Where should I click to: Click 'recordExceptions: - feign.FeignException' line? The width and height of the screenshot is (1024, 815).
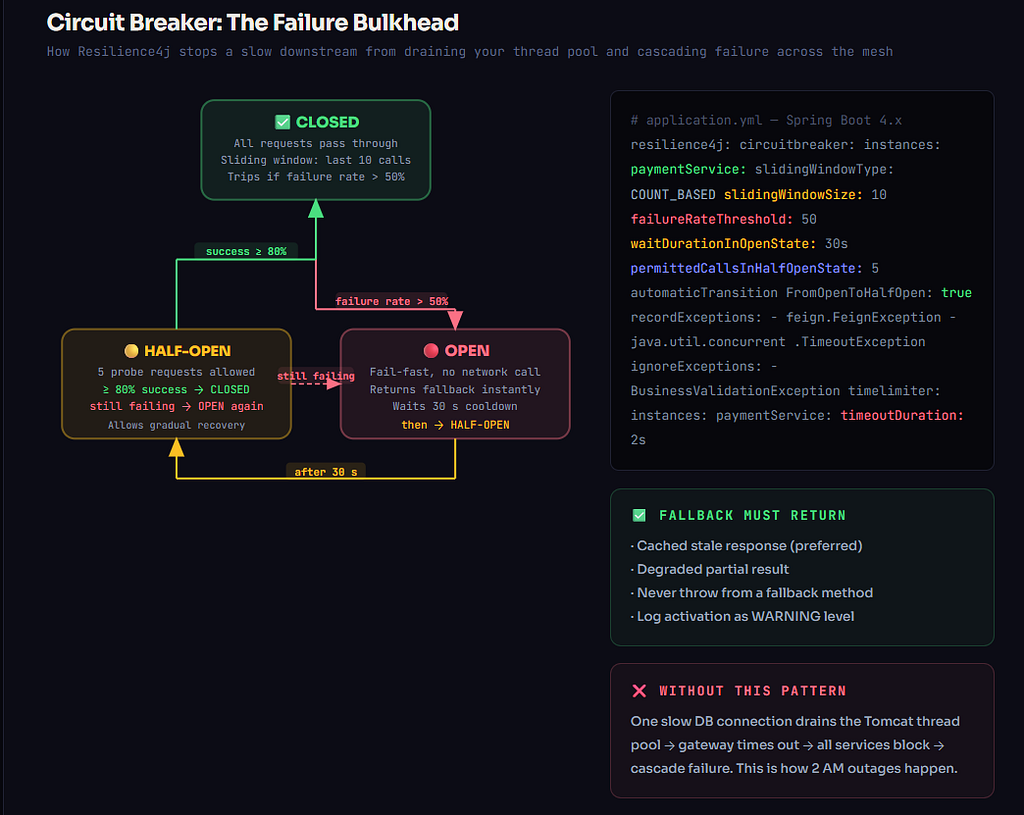point(793,317)
